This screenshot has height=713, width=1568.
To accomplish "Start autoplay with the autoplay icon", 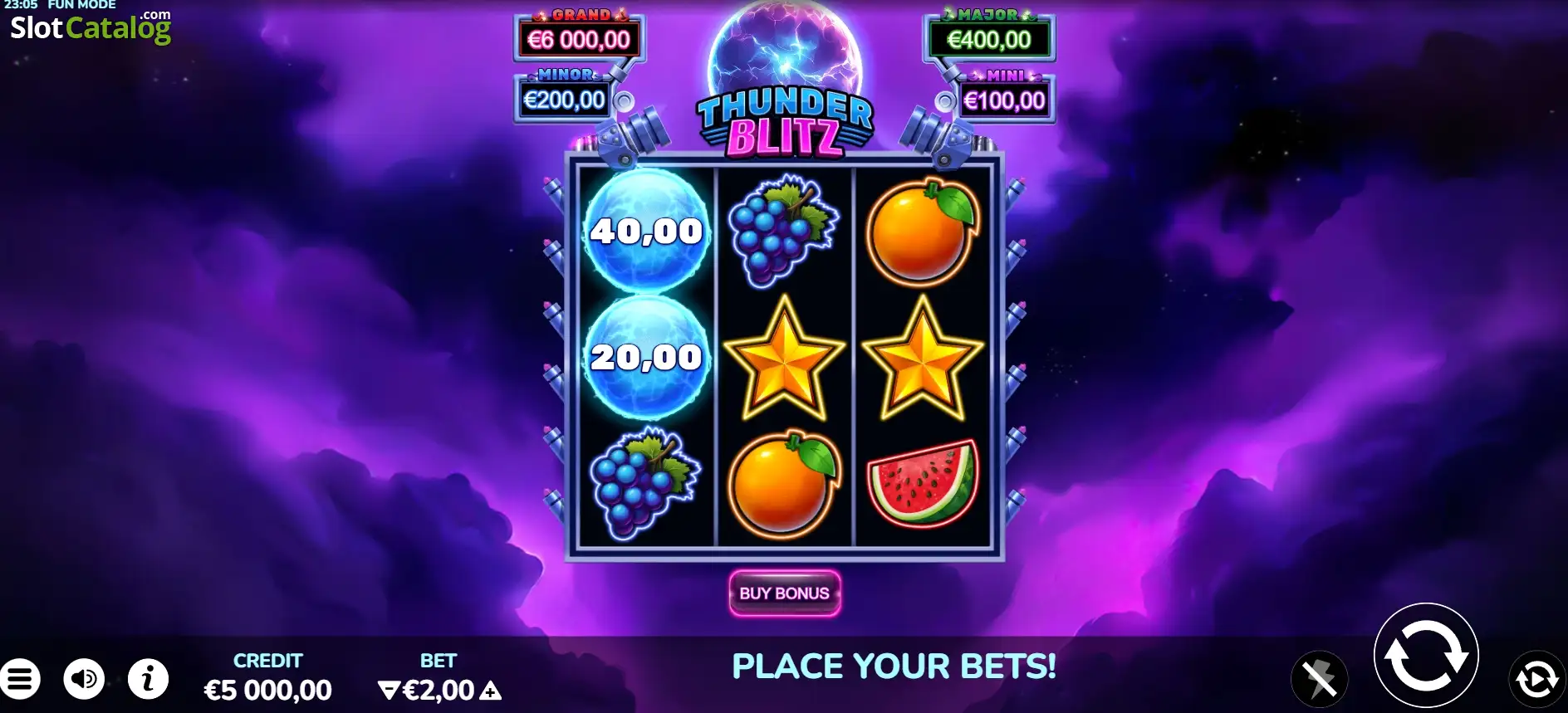I will (x=1536, y=679).
